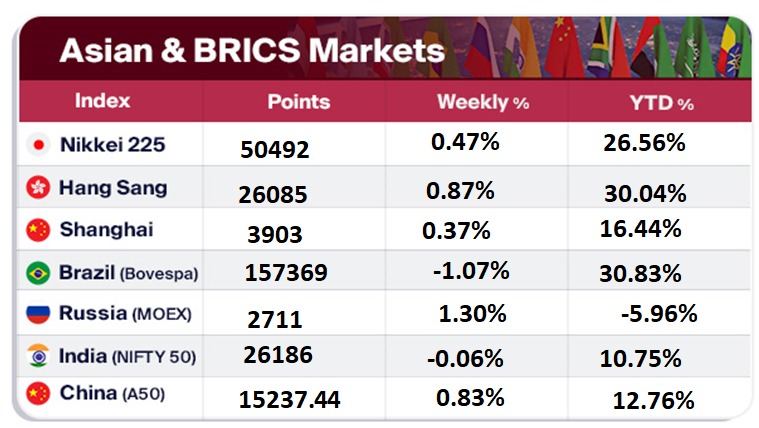Click the Brazil flag icon

tap(39, 272)
